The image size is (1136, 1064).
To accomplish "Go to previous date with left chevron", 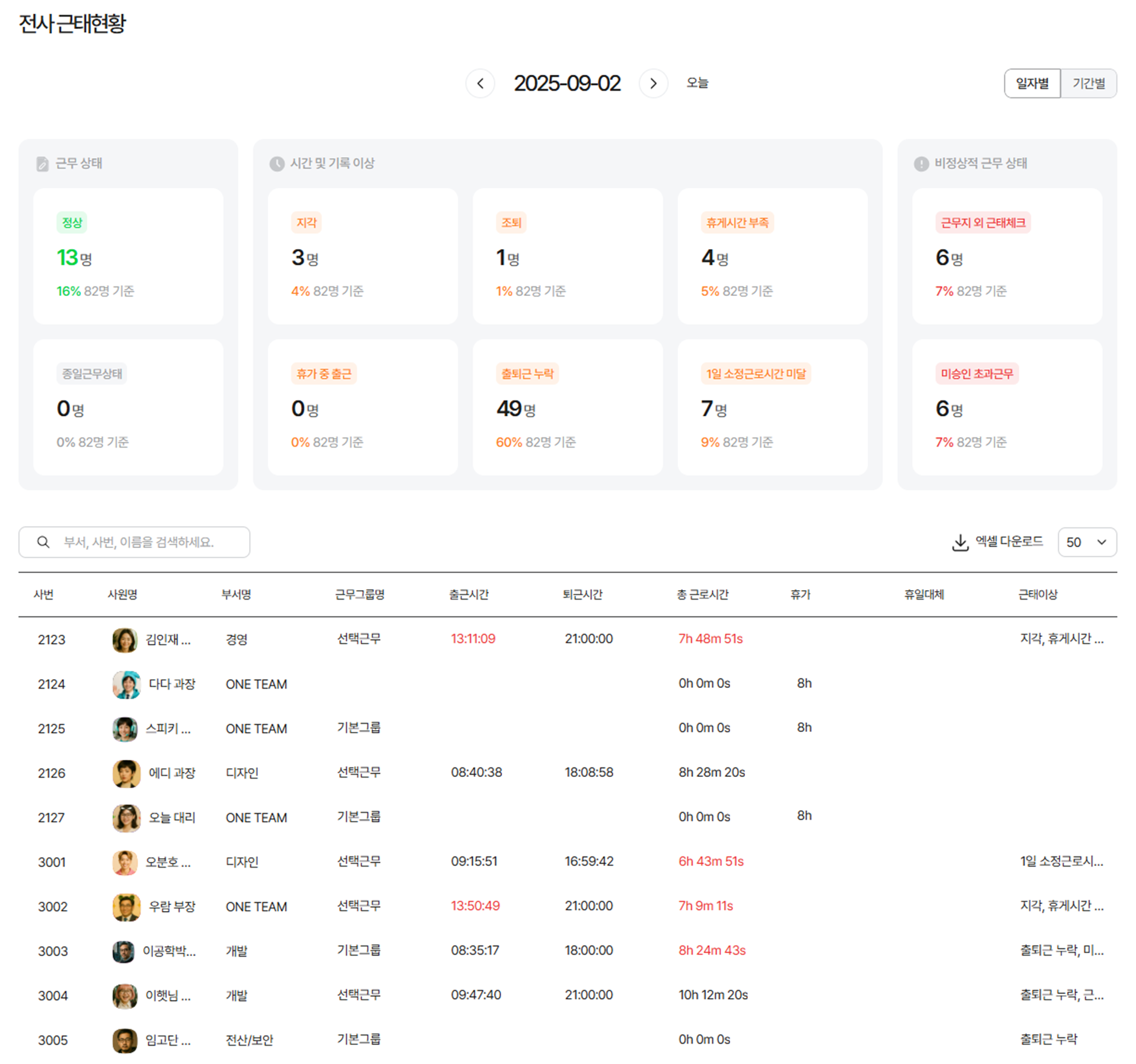I will pyautogui.click(x=480, y=84).
